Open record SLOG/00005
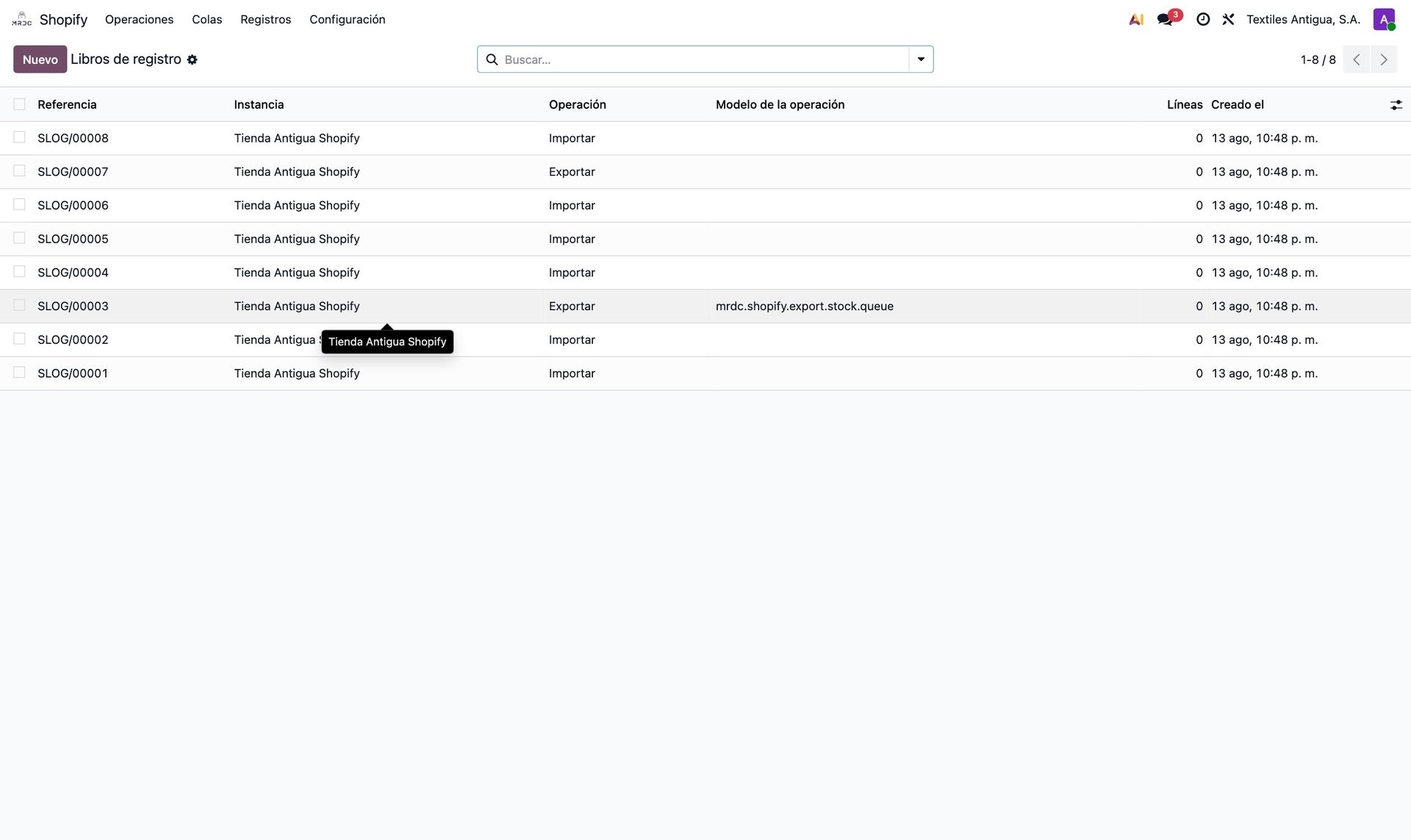The width and height of the screenshot is (1411, 840). tap(73, 239)
